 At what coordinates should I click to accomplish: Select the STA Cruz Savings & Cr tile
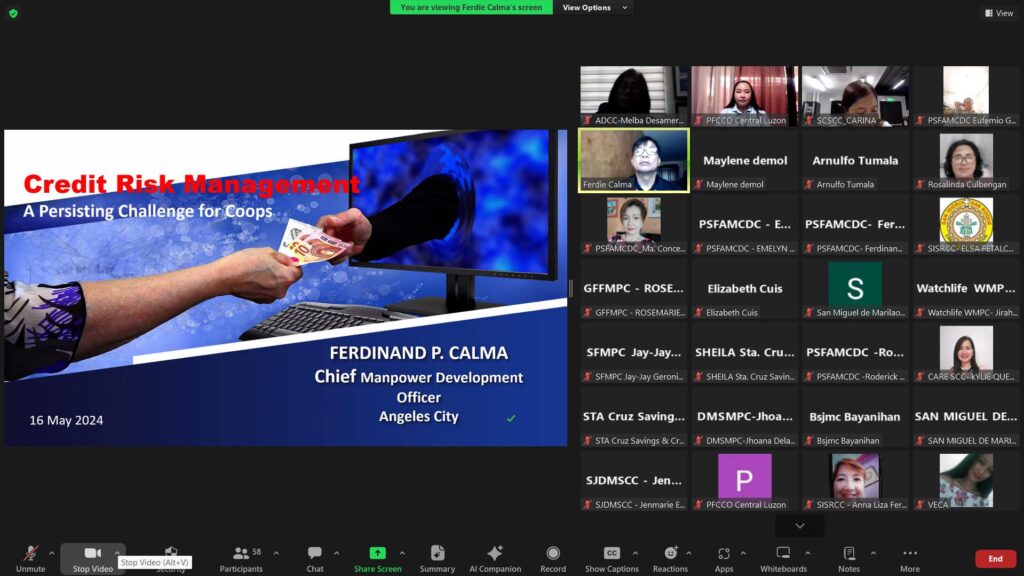(633, 417)
